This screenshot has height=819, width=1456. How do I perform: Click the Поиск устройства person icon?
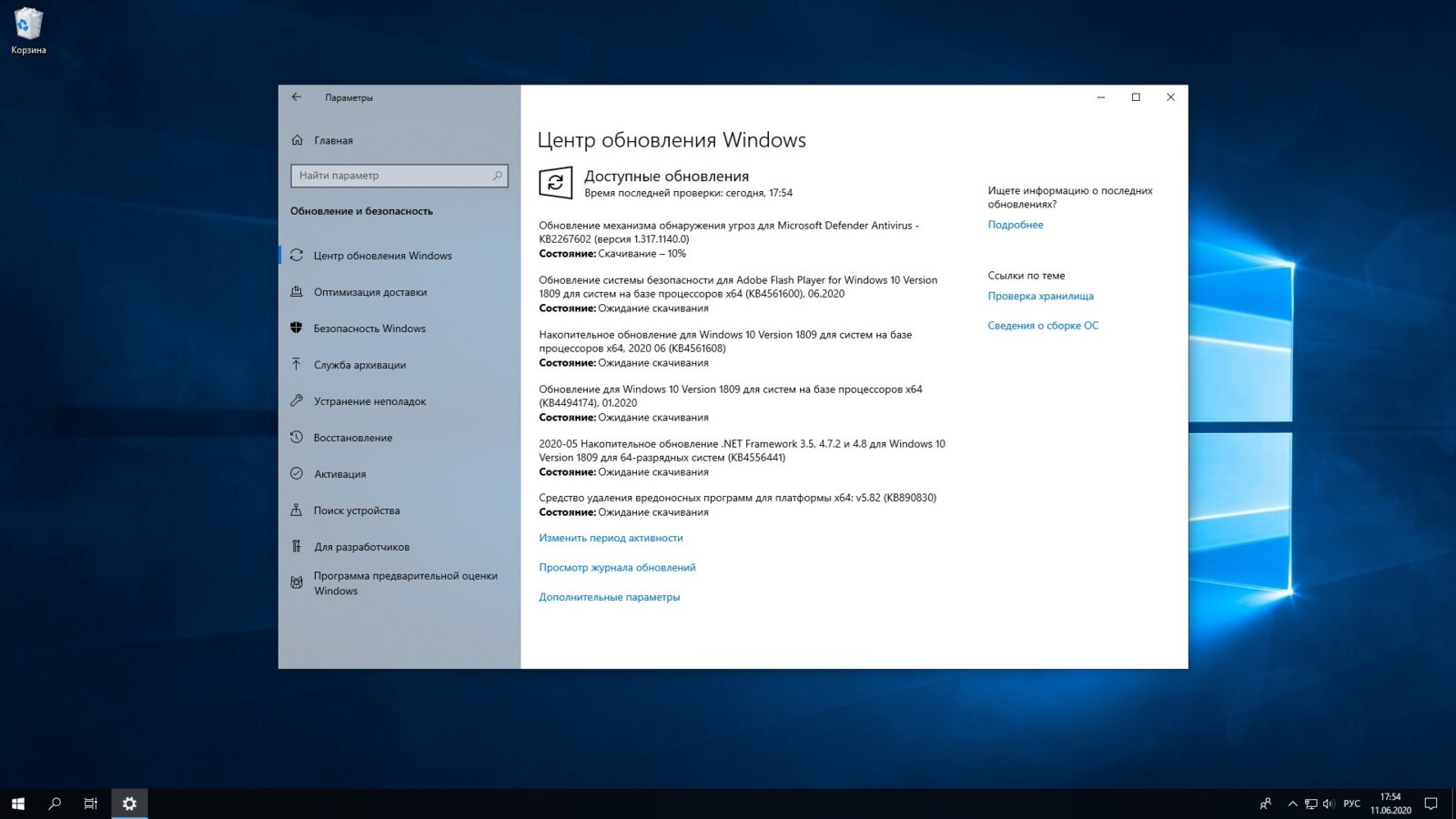(297, 511)
